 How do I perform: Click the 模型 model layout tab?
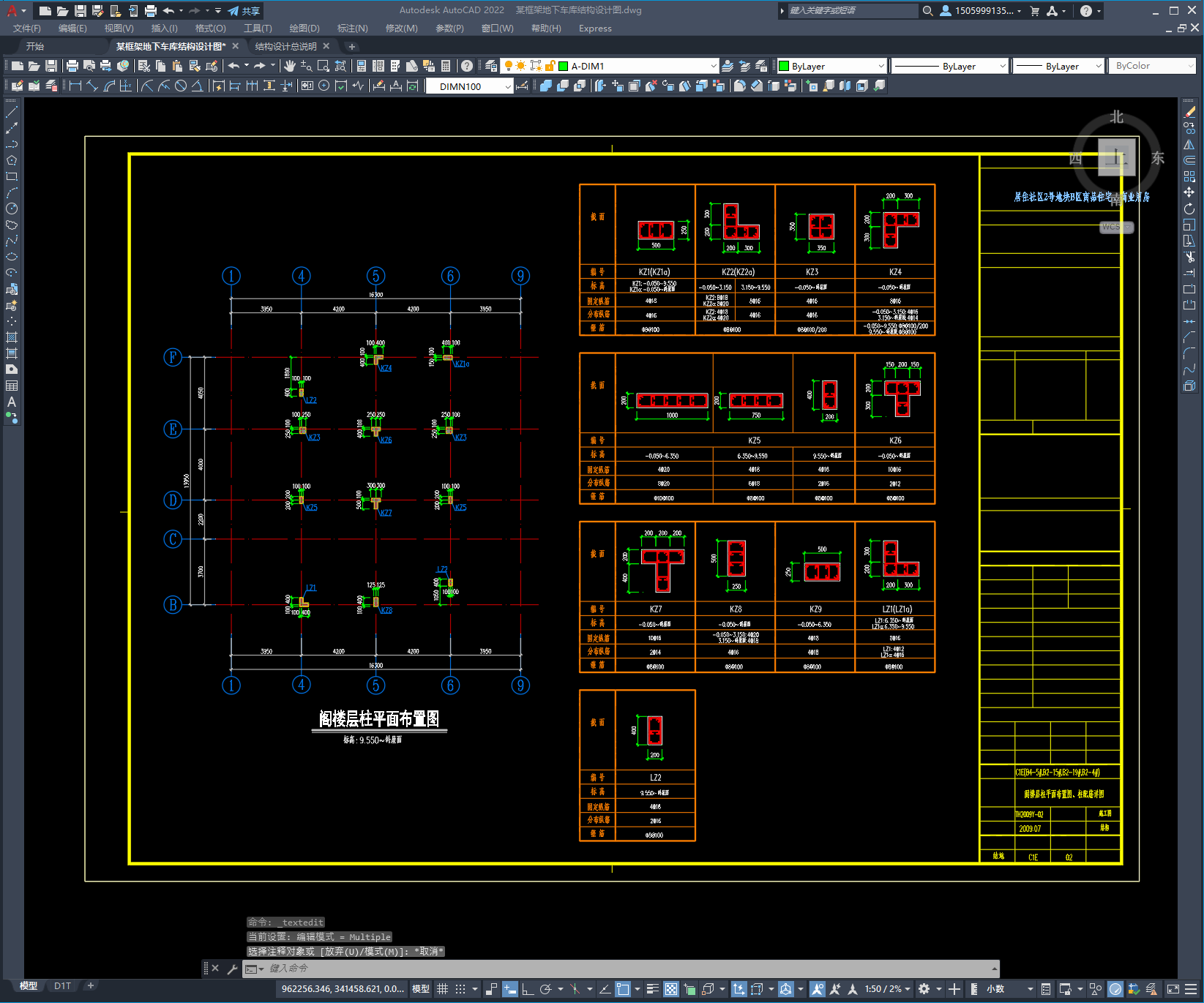29,985
